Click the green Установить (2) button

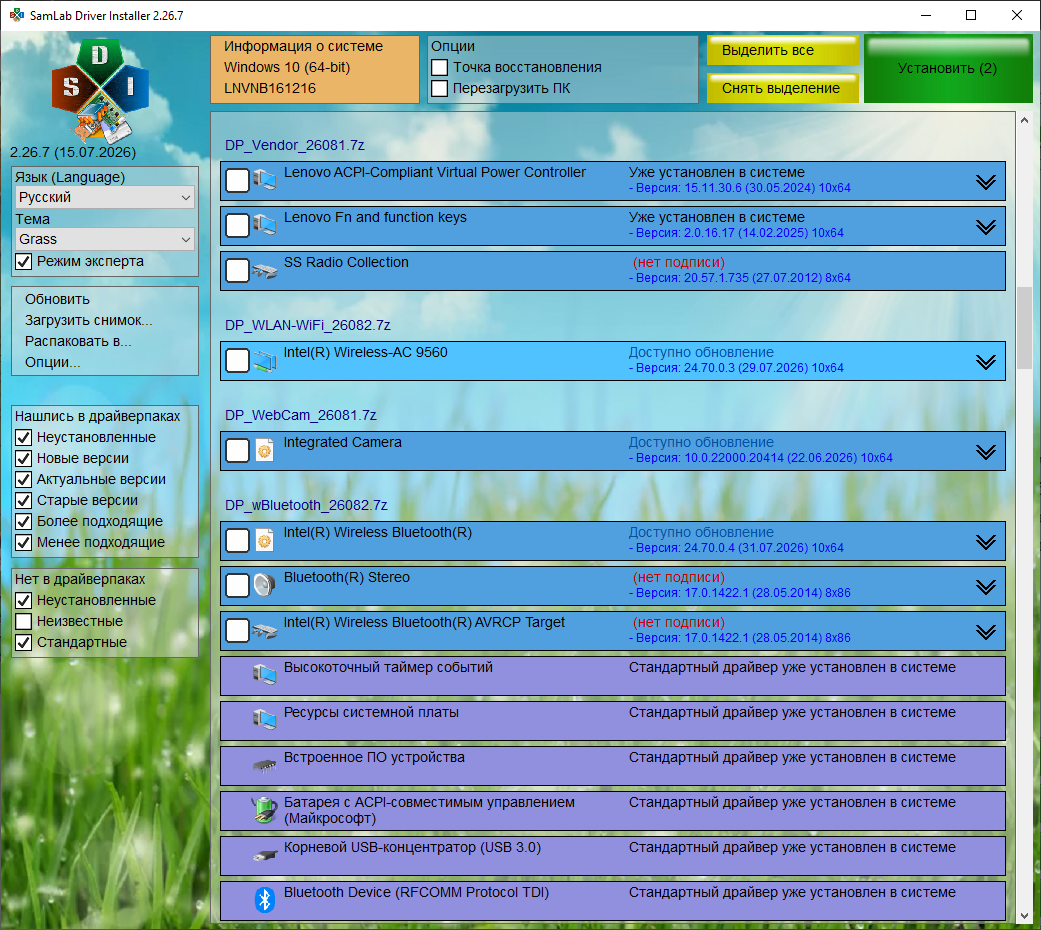(948, 68)
